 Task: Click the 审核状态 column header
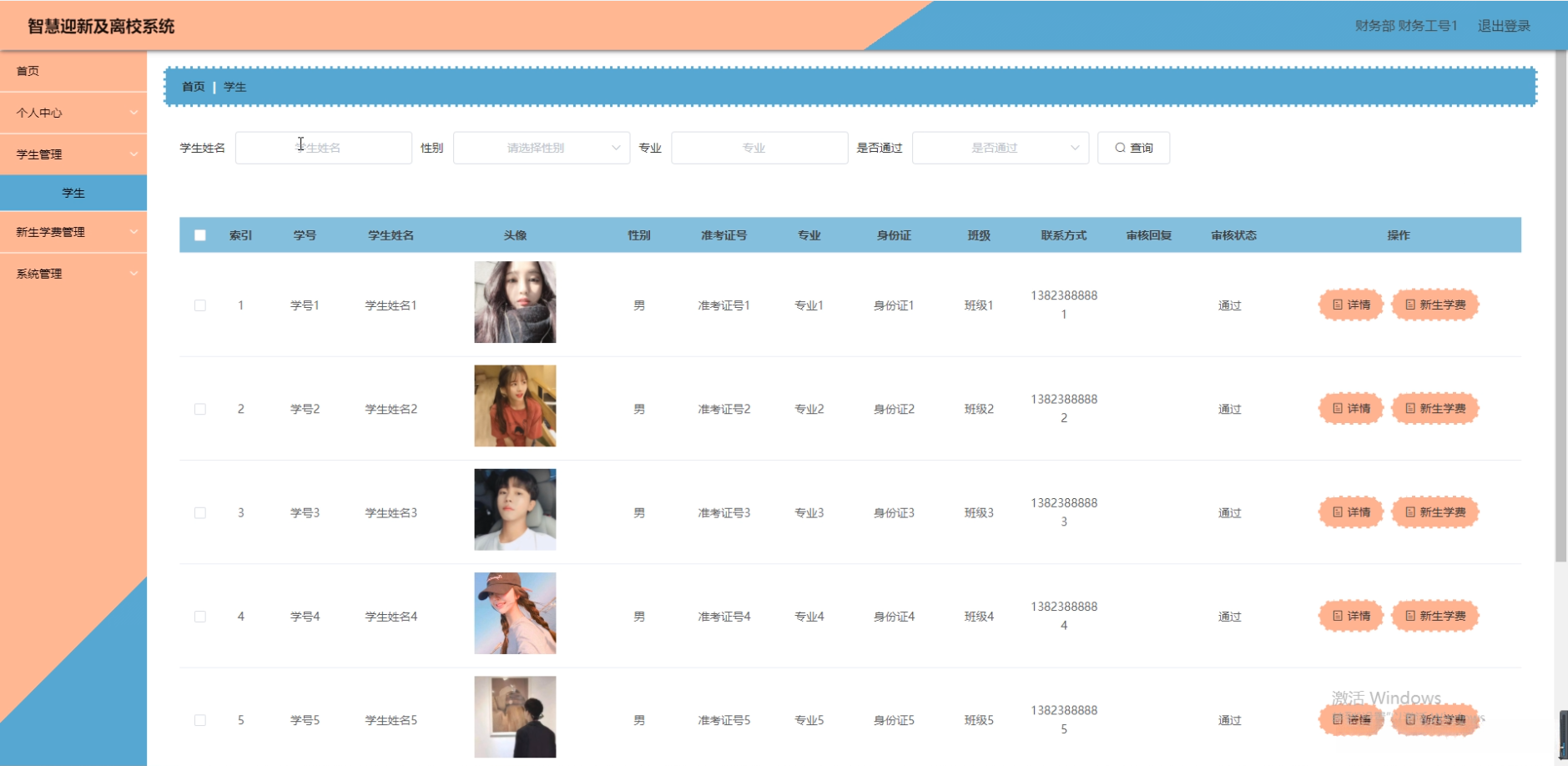[x=1233, y=235]
